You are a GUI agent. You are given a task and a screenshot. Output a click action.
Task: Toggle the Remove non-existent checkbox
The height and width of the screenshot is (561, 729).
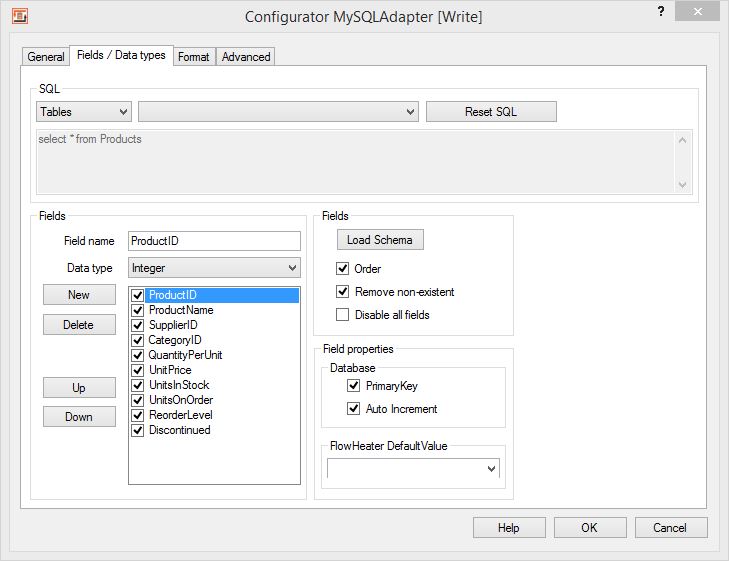[x=343, y=291]
